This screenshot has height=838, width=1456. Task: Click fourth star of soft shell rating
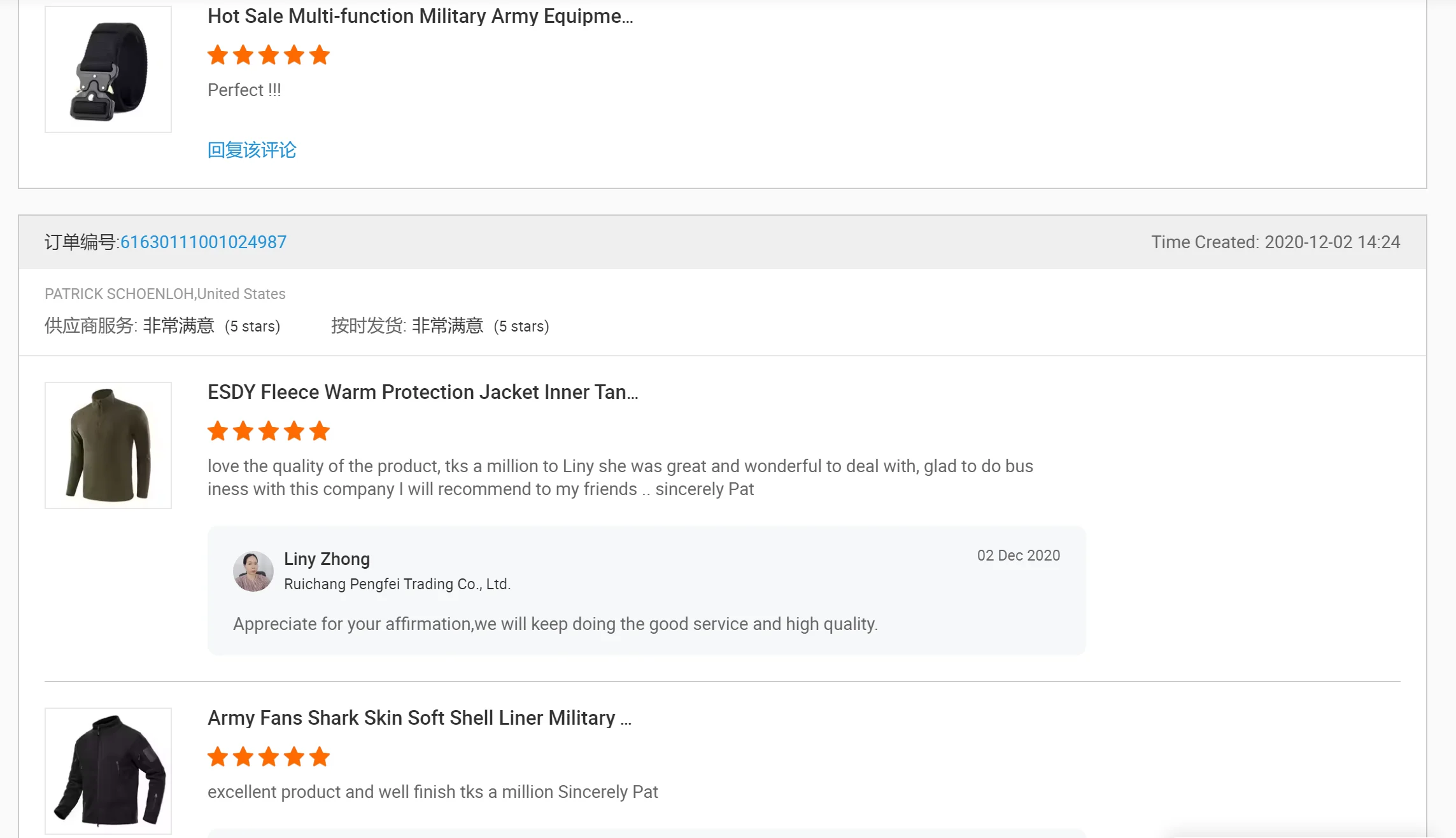294,757
